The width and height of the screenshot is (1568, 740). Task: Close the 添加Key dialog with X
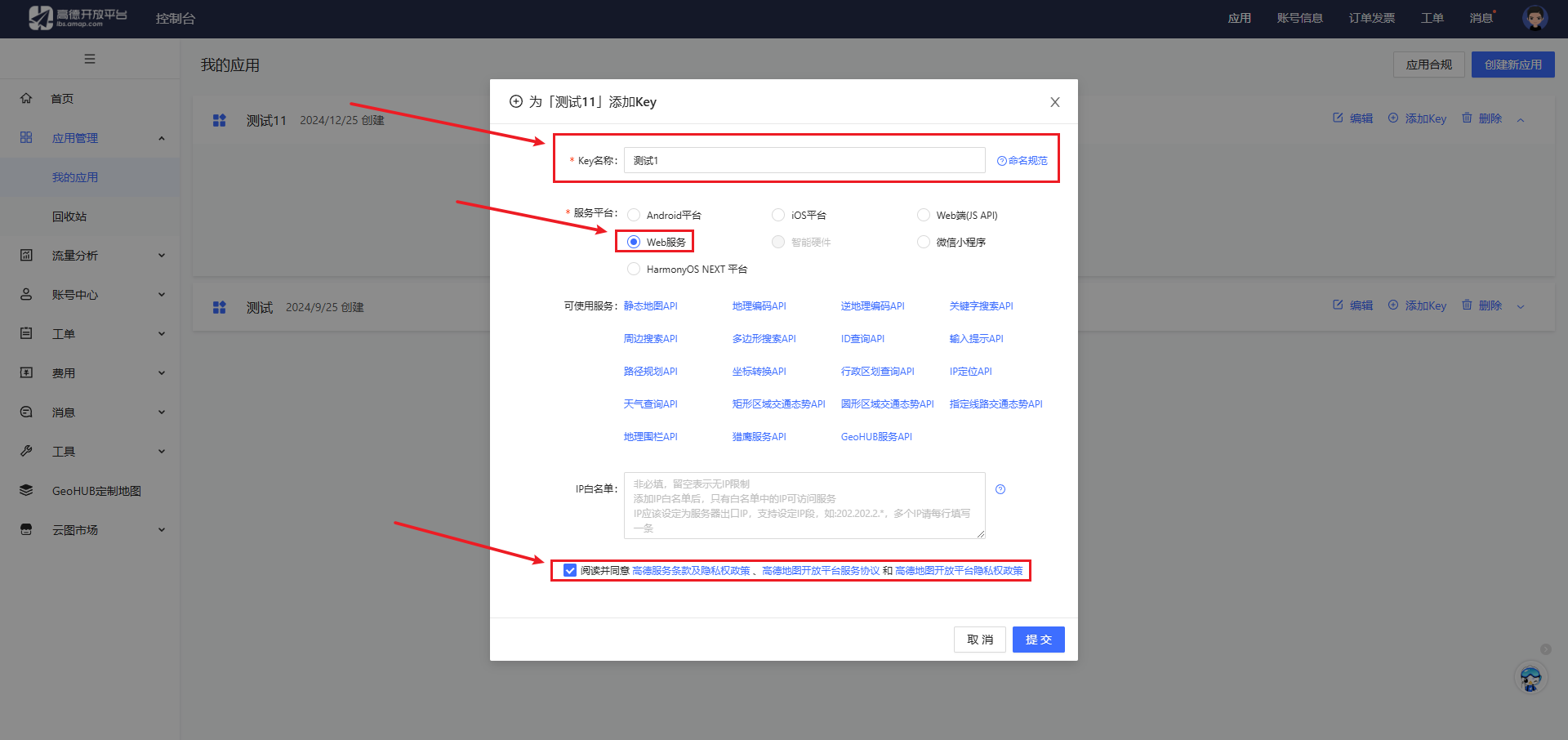click(x=1055, y=102)
